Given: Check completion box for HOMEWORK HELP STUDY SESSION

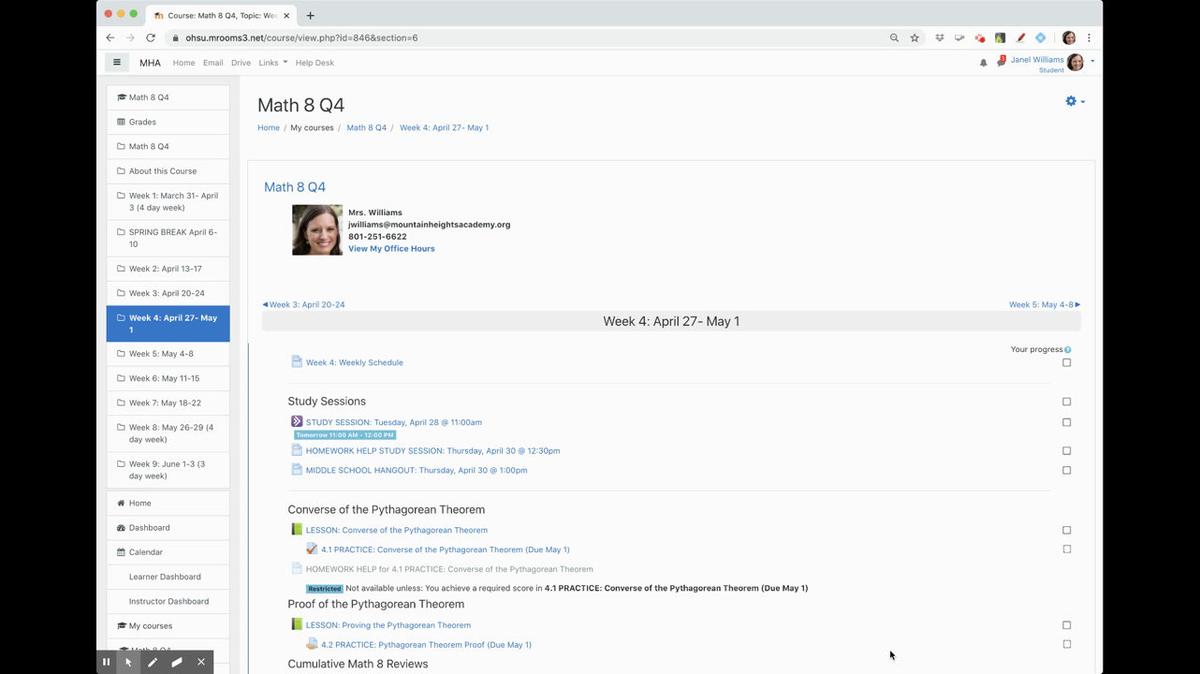Looking at the screenshot, I should pyautogui.click(x=1067, y=451).
